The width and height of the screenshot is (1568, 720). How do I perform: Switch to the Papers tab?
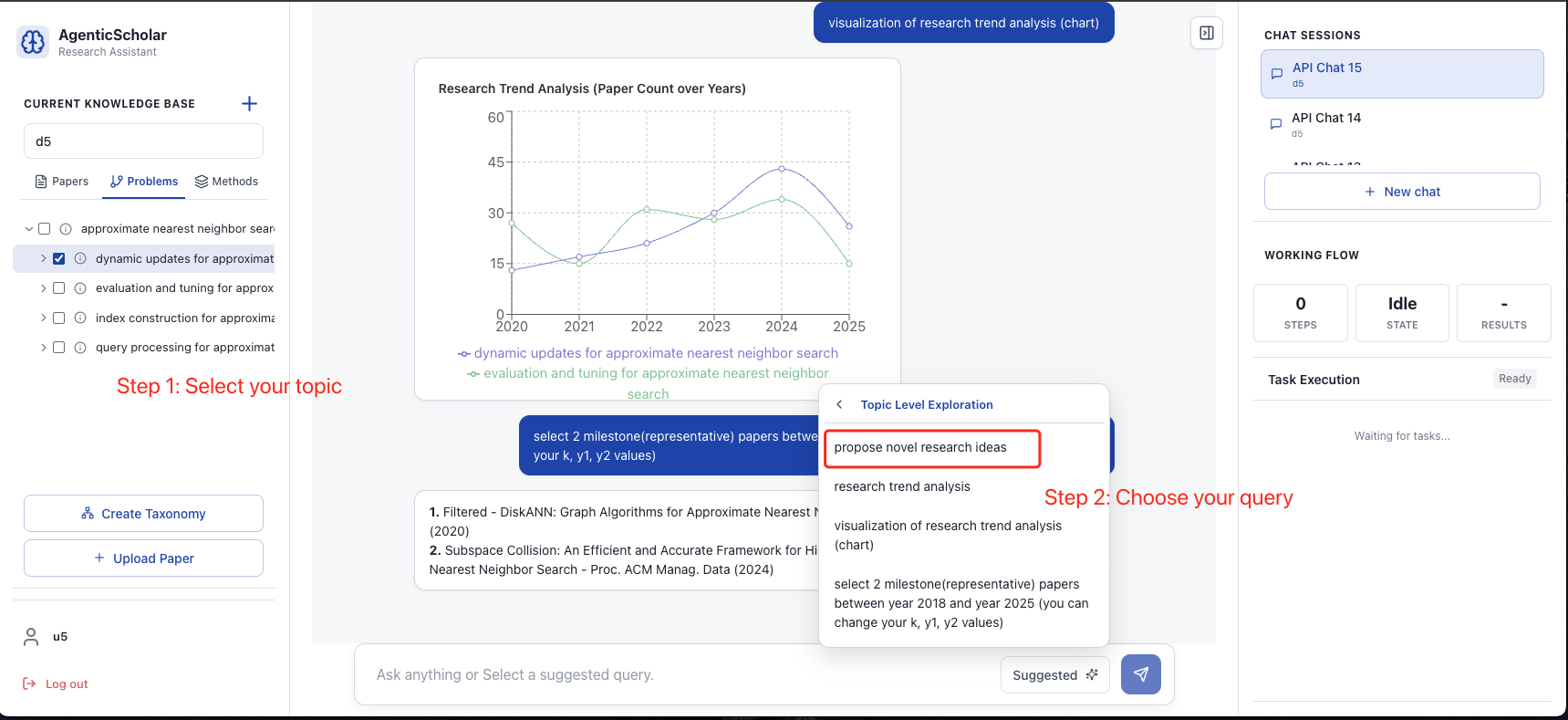click(x=61, y=182)
